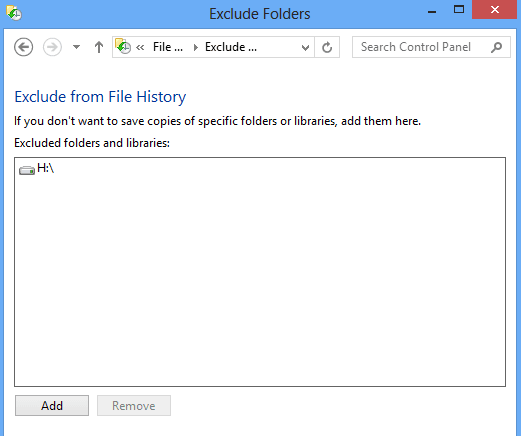Click the greyed-out Forward arrow
The height and width of the screenshot is (436, 521).
click(x=52, y=47)
